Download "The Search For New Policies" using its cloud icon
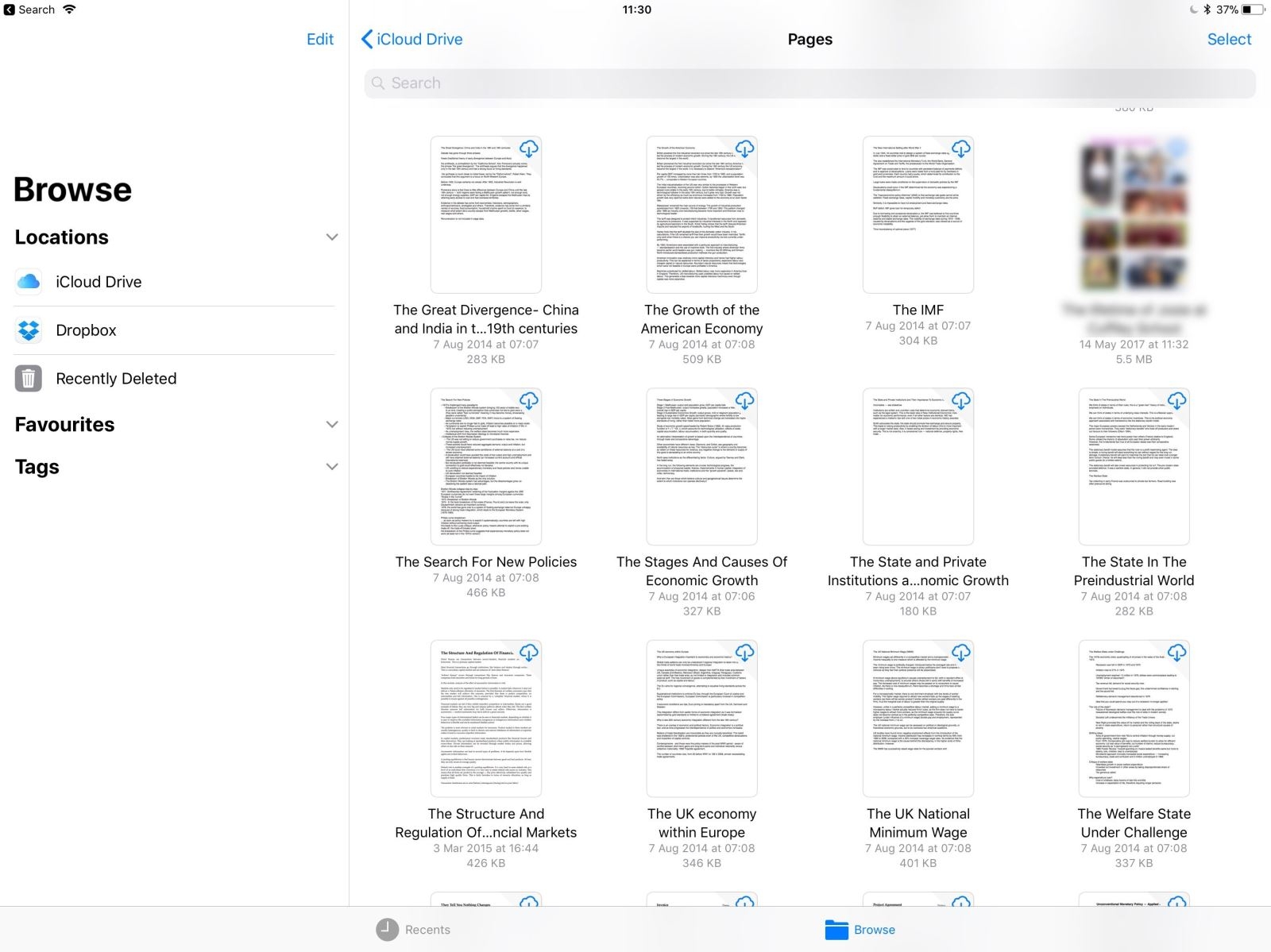Image resolution: width=1271 pixels, height=952 pixels. (x=529, y=401)
